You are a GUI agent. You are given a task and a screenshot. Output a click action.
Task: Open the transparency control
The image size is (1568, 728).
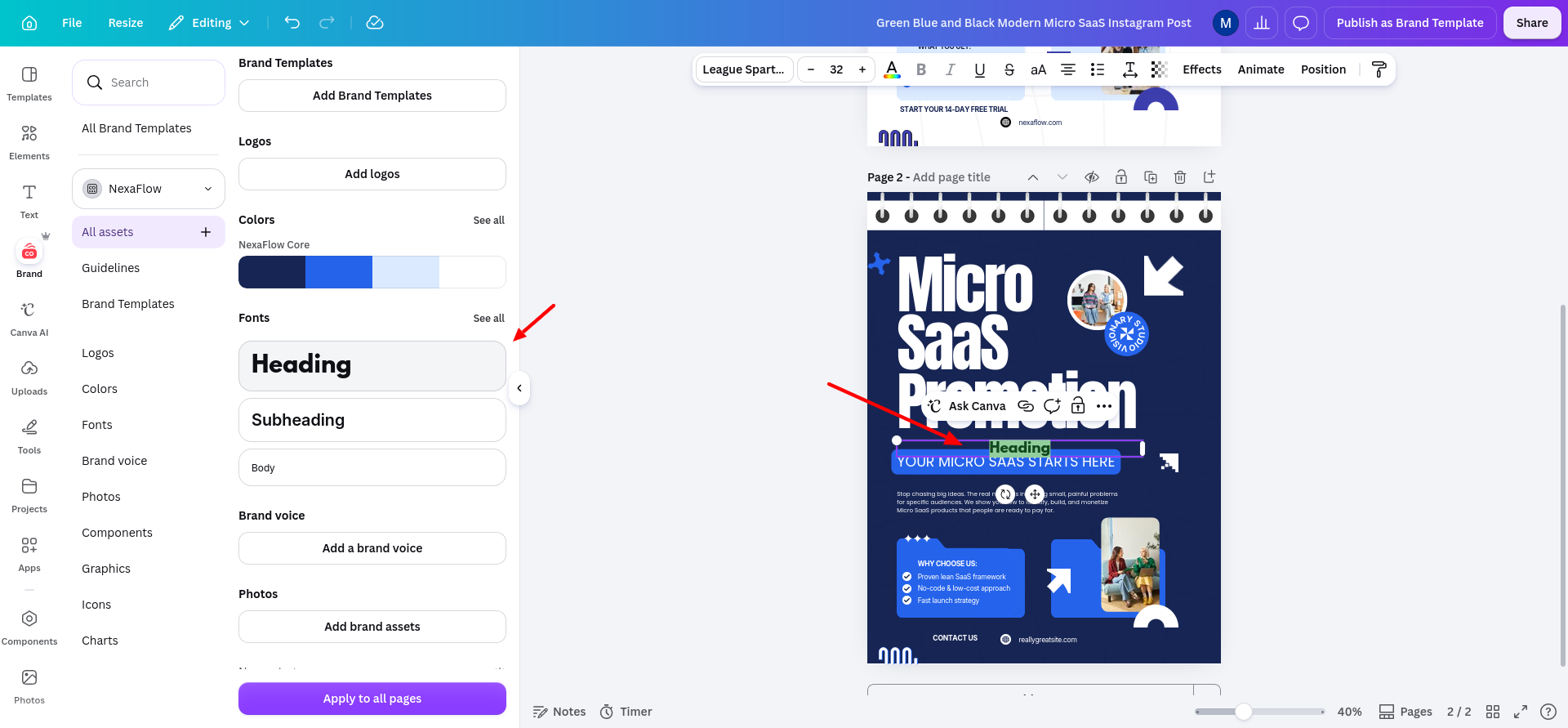(1160, 69)
